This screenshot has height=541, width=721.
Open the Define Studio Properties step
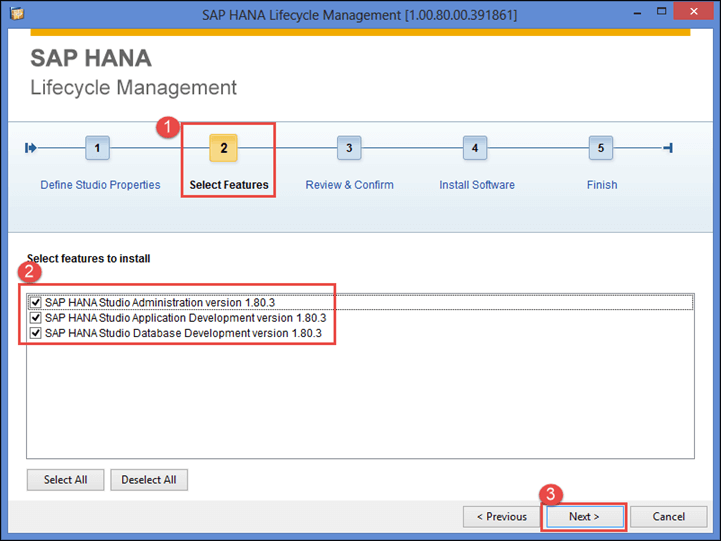tap(100, 185)
